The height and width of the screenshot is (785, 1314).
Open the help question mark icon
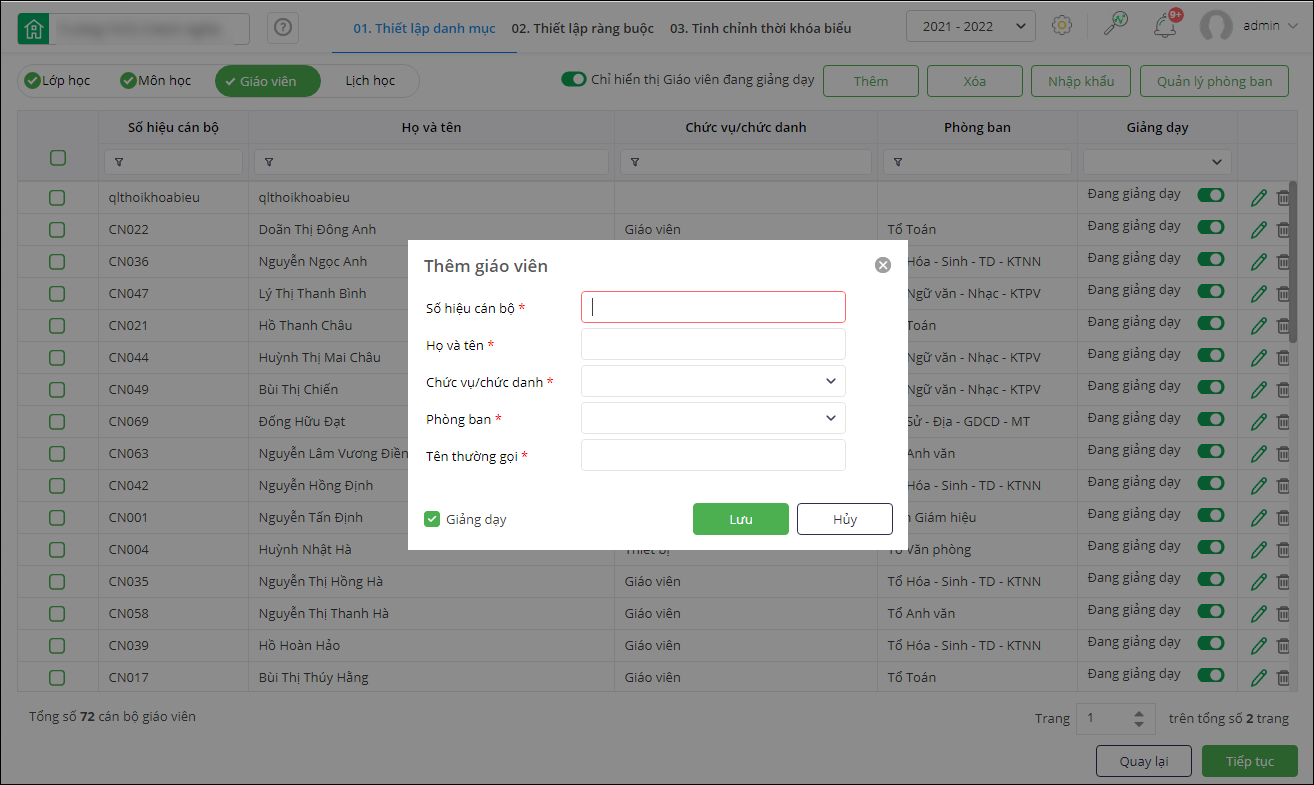(283, 28)
